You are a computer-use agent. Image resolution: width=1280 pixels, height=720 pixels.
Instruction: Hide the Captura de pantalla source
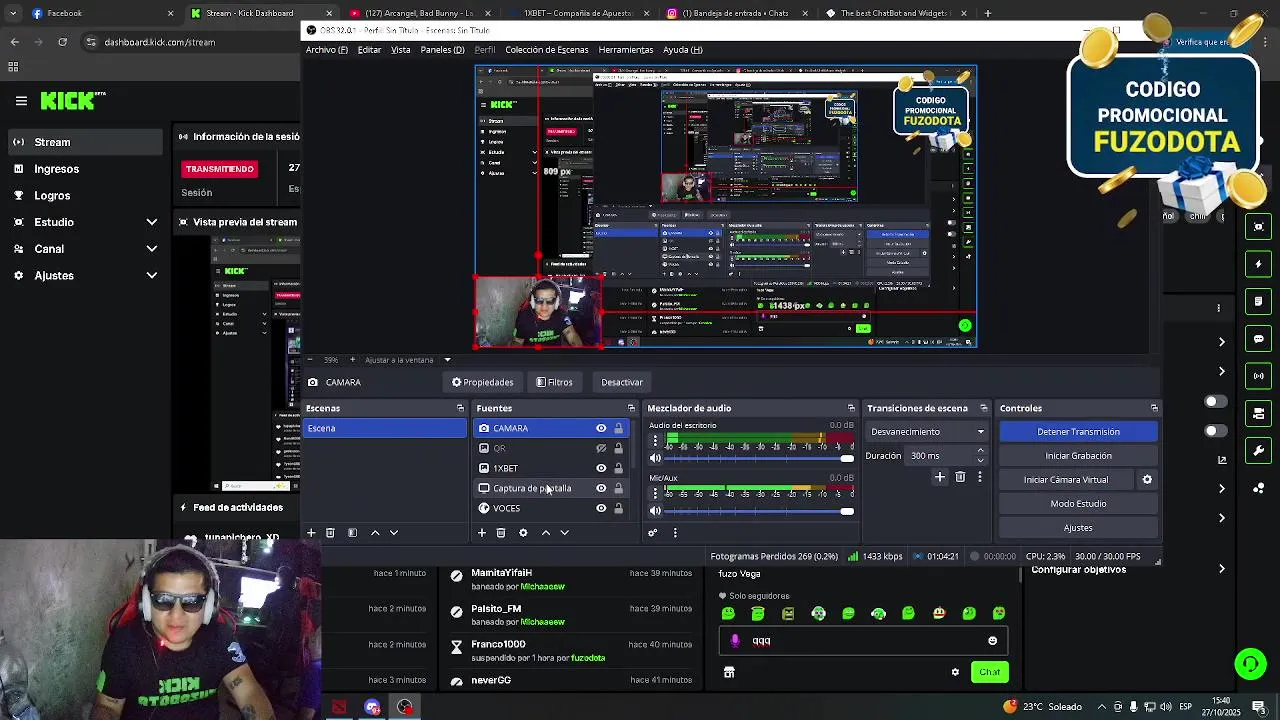[x=601, y=488]
